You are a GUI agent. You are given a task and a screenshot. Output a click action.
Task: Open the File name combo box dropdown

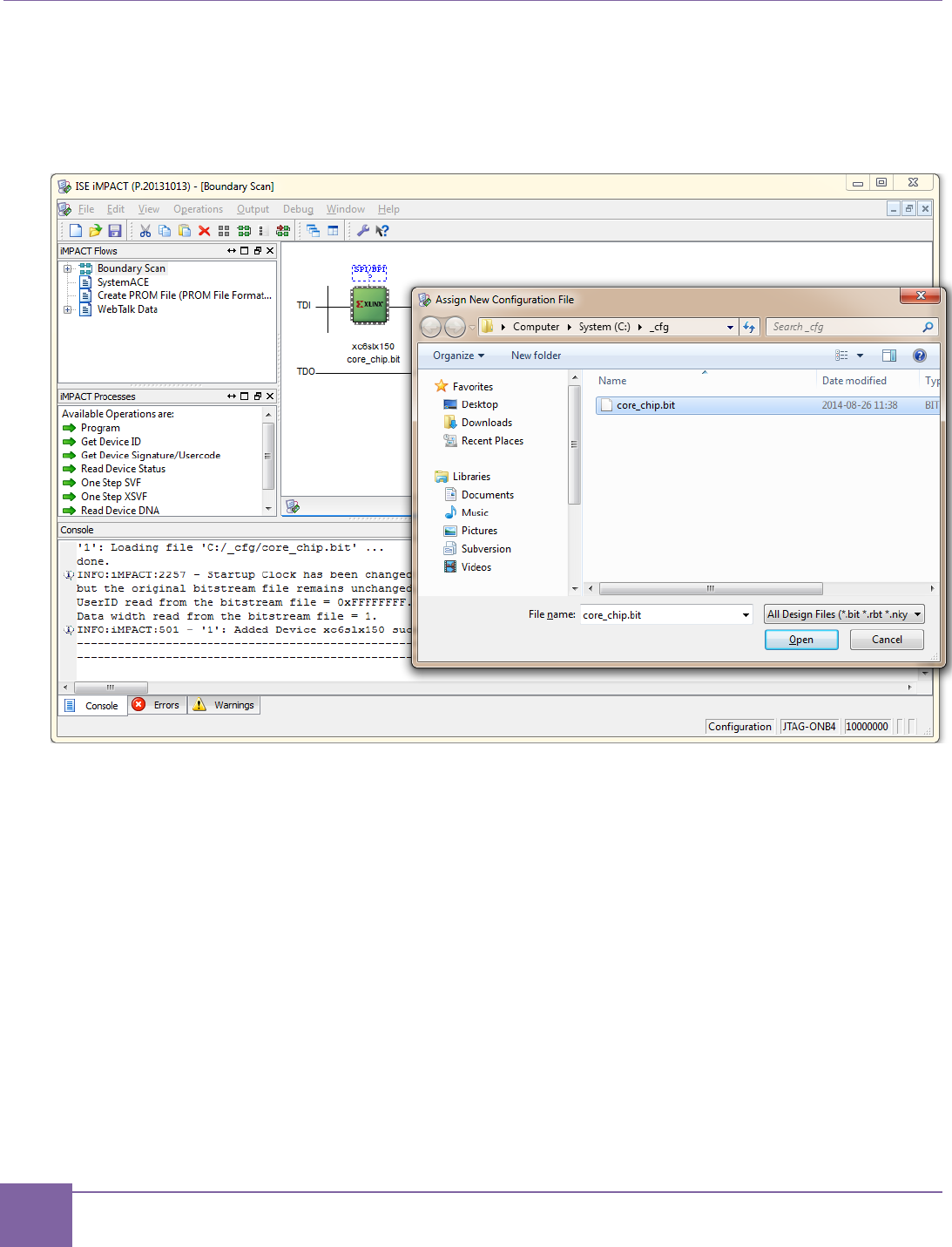pos(746,615)
